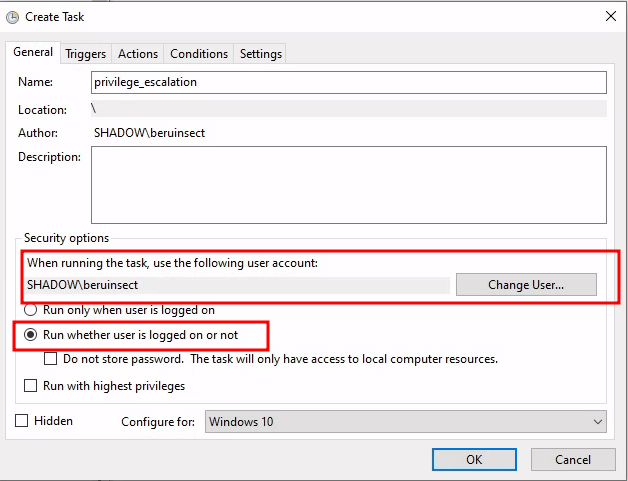Choose Run whether user is logged on or not

point(32,334)
